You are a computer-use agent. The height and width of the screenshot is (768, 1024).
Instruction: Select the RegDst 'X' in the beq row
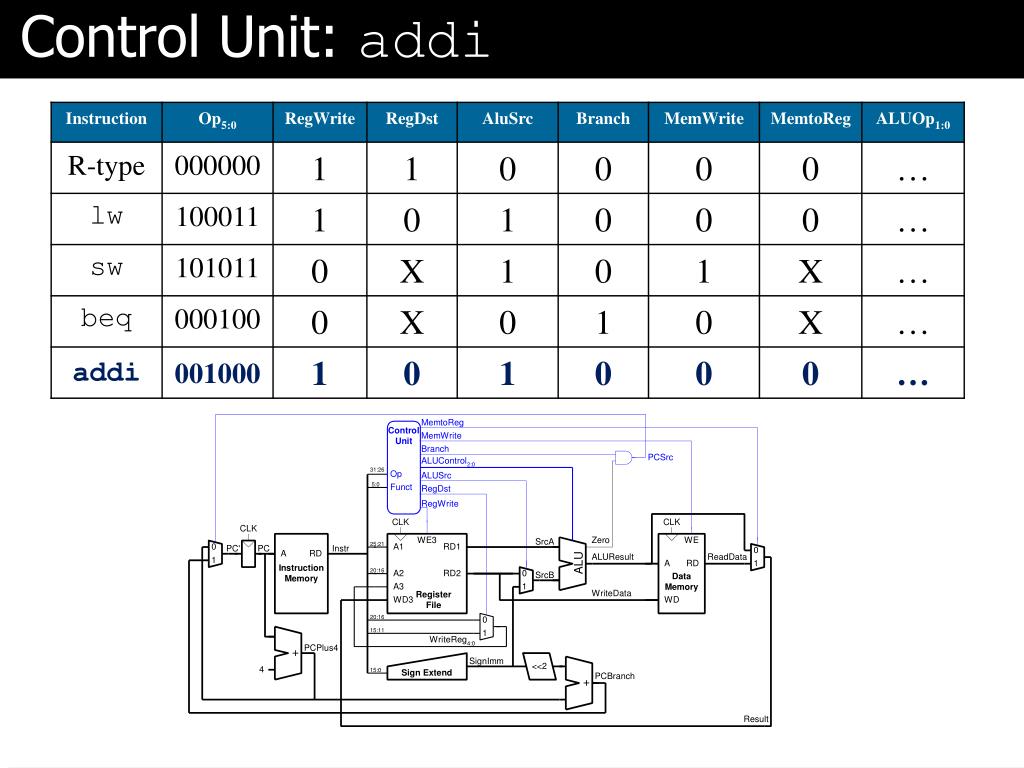pyautogui.click(x=412, y=322)
